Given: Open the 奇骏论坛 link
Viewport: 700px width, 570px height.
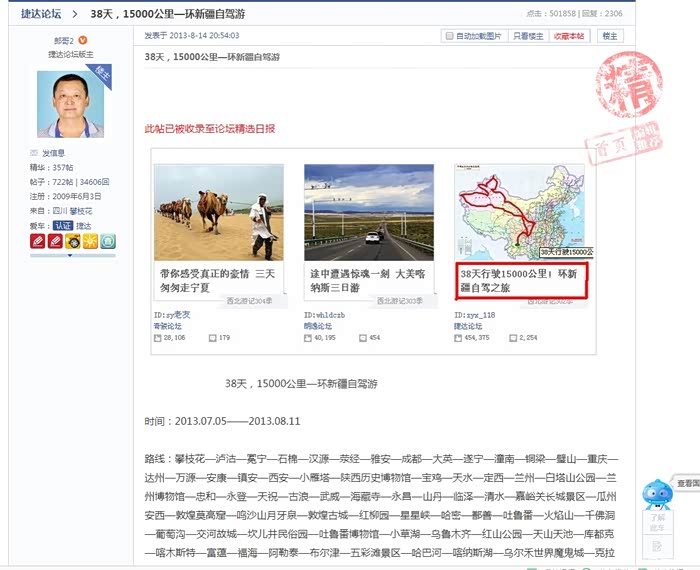Looking at the screenshot, I should (x=167, y=326).
